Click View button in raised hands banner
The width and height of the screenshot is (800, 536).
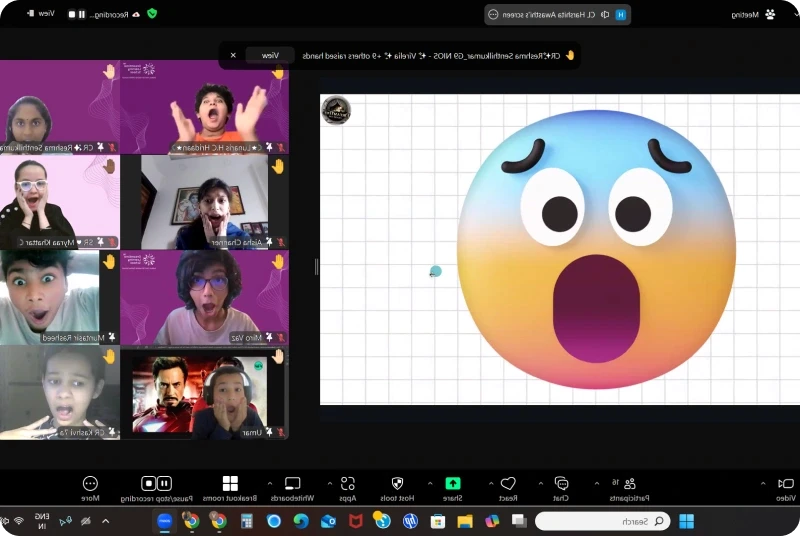pyautogui.click(x=270, y=55)
